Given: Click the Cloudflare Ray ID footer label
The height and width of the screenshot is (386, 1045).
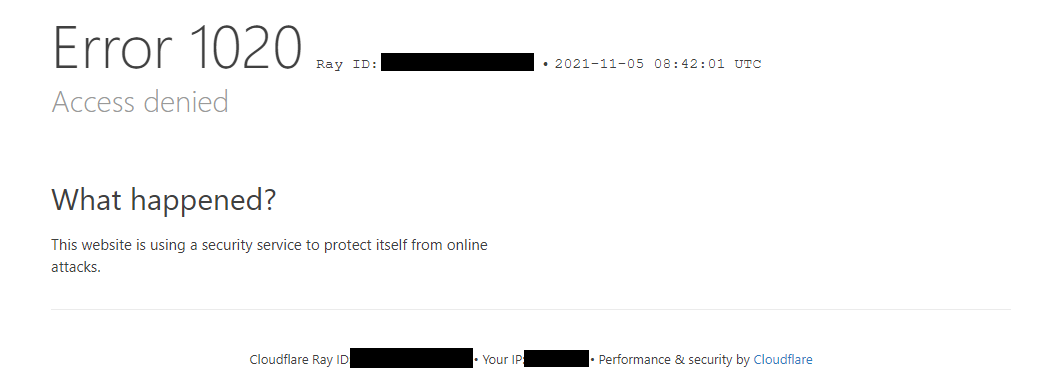Looking at the screenshot, I should click(x=299, y=359).
